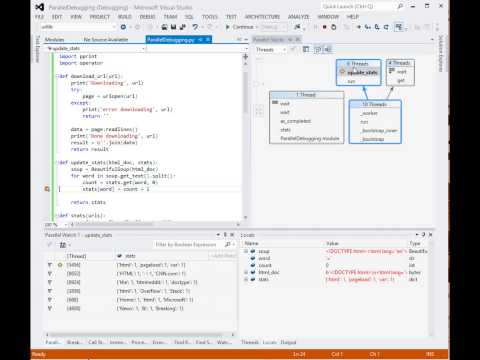Click the Undo toolbar icon
Viewport: 480px width, 360px height.
tap(195, 27)
